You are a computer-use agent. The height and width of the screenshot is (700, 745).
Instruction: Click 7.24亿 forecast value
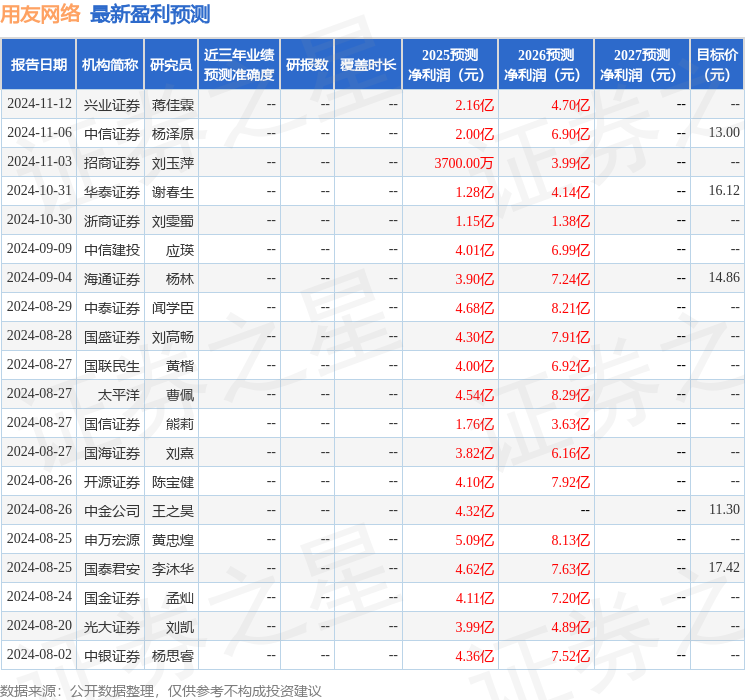[x=571, y=279]
